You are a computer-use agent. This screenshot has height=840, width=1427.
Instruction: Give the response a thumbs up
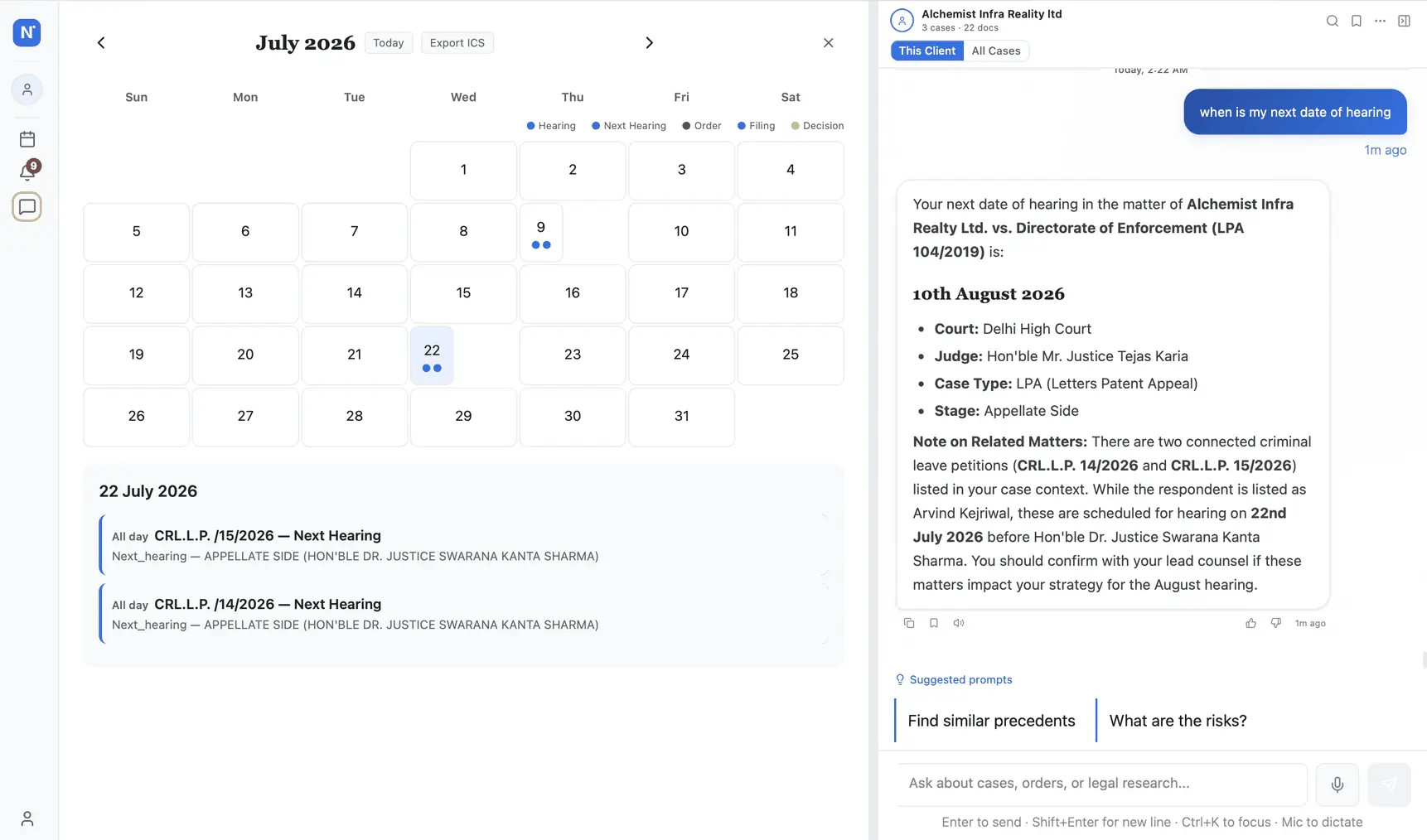1251,623
